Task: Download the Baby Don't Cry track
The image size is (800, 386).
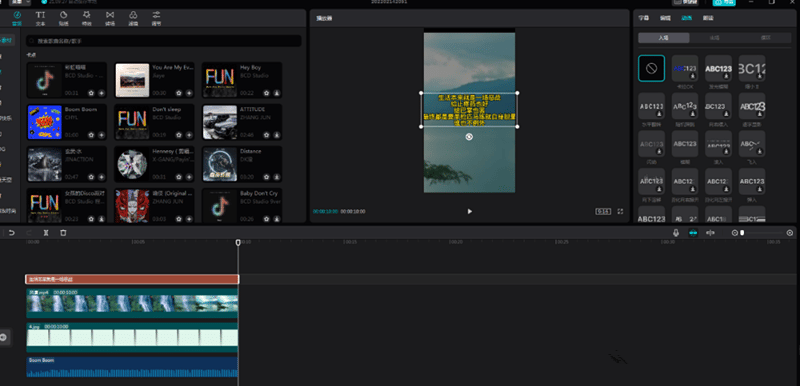Action: click(276, 219)
